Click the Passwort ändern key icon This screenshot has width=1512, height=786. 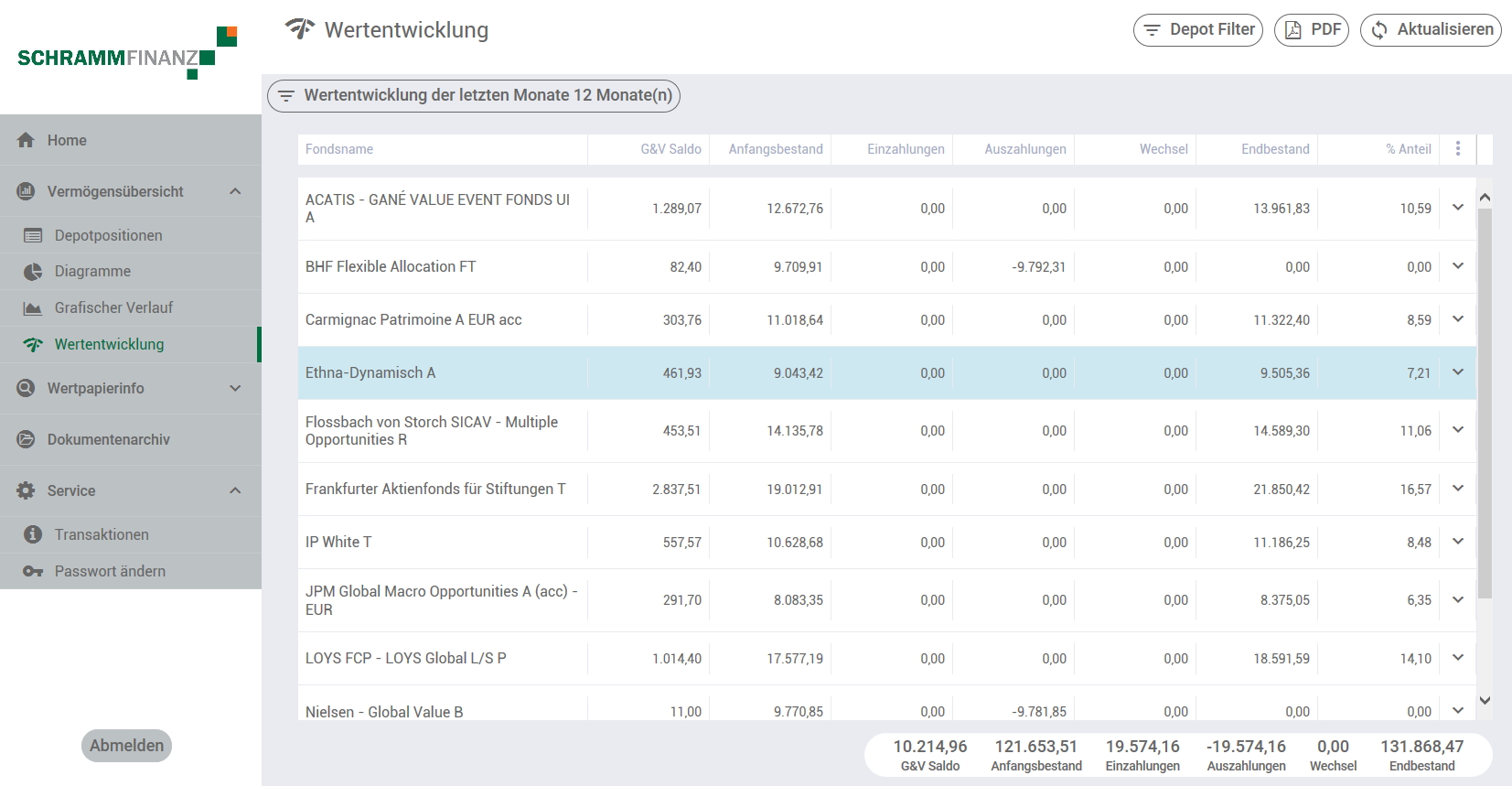click(x=33, y=571)
